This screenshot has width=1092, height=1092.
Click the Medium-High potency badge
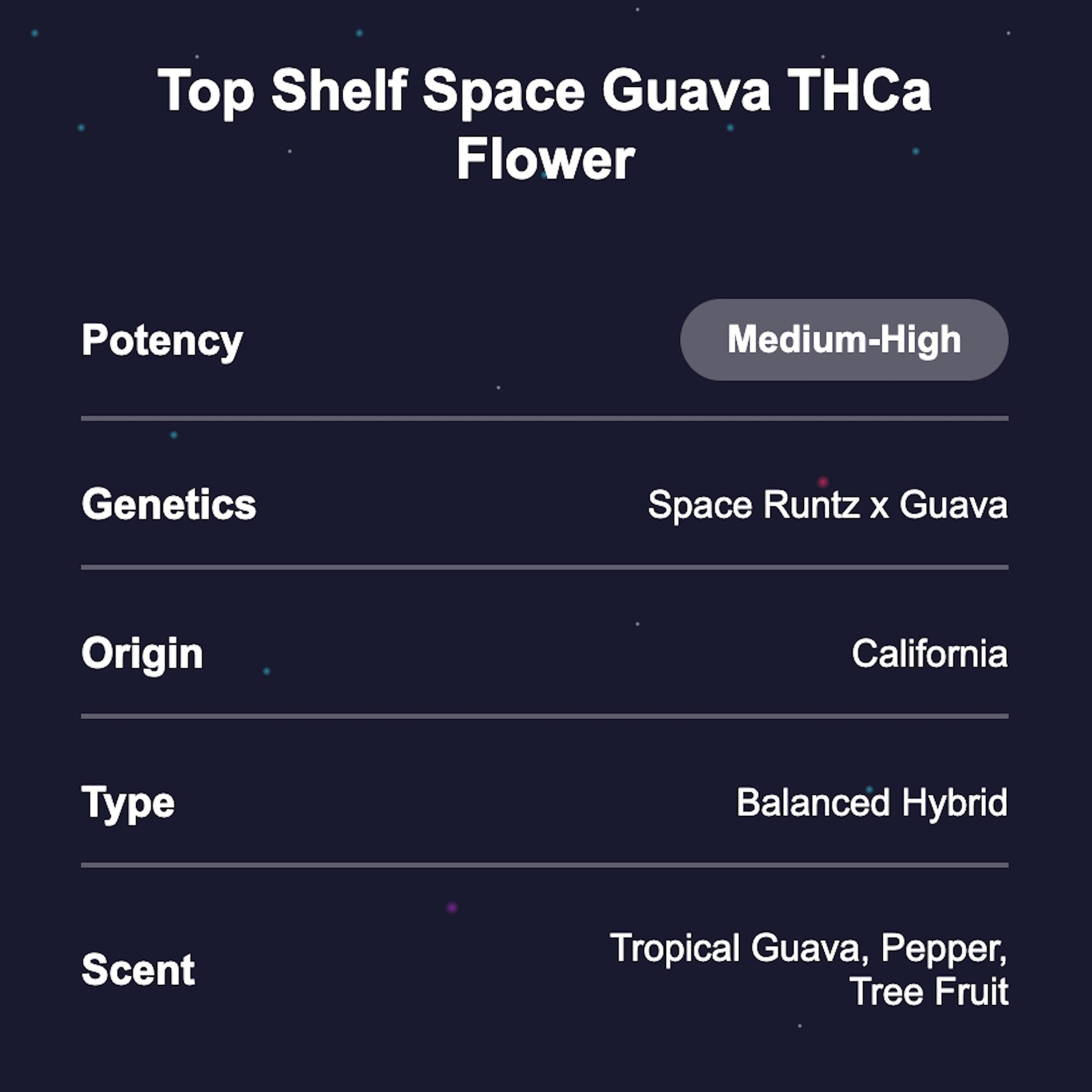pos(843,339)
